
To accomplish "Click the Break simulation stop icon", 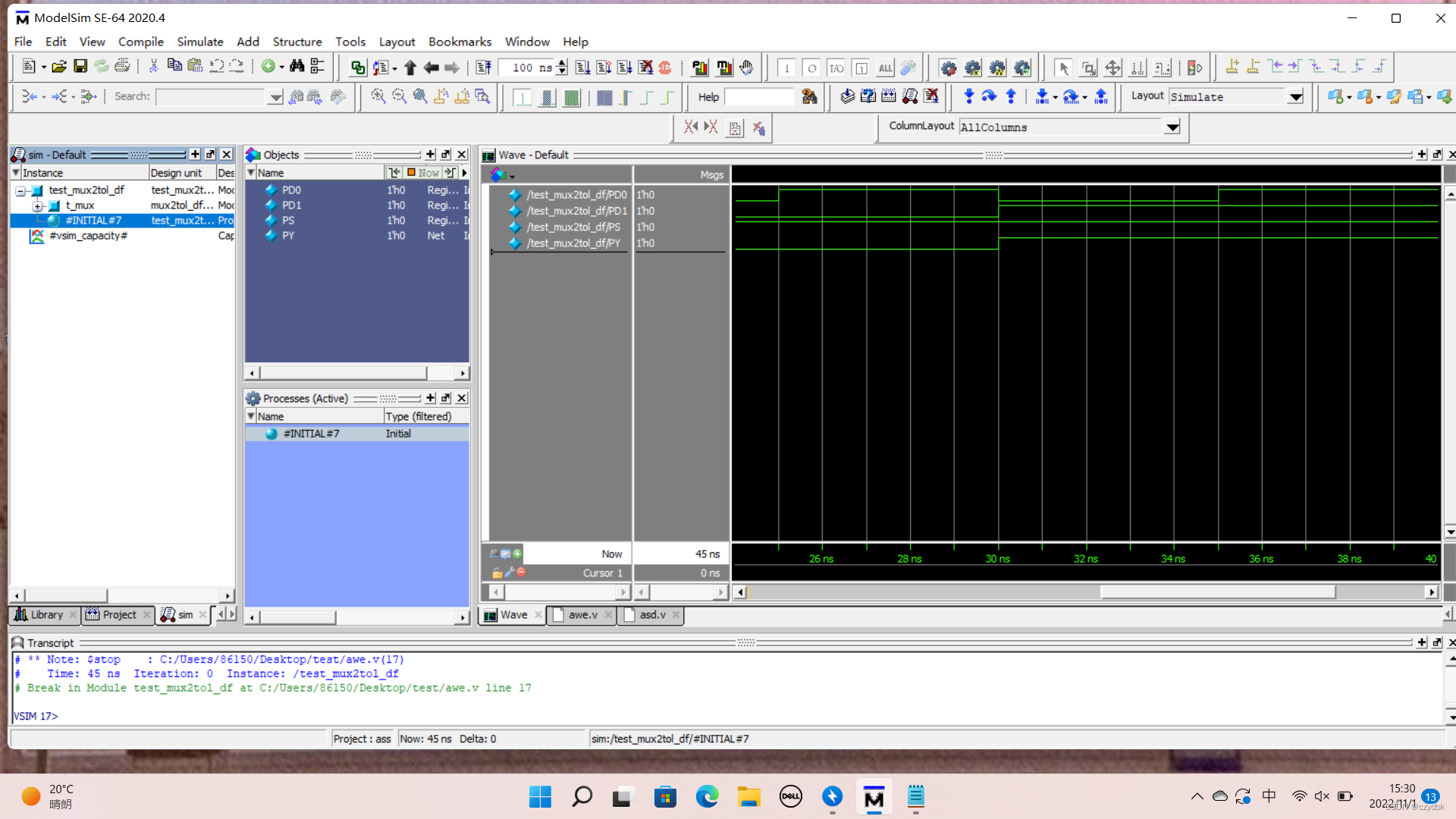I will coord(665,67).
